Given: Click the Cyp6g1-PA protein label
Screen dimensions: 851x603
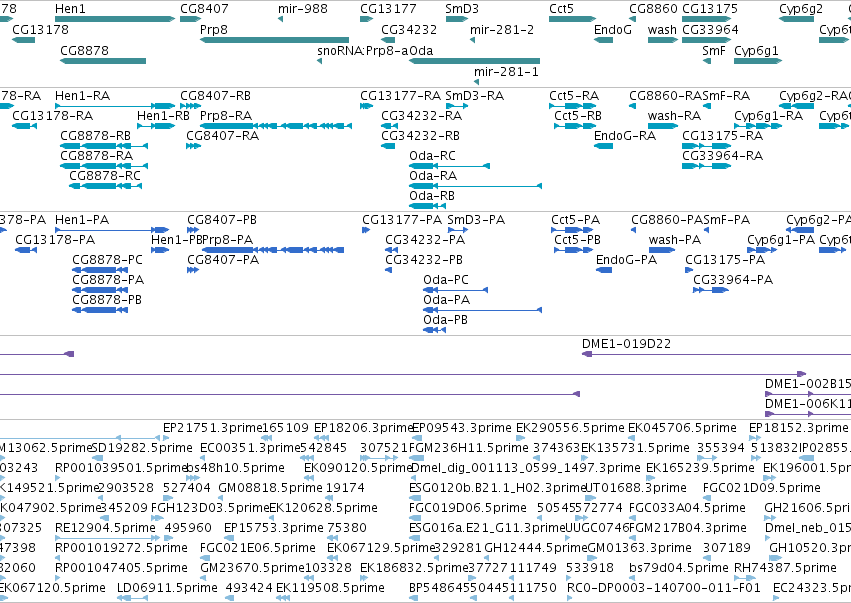Looking at the screenshot, I should 781,240.
